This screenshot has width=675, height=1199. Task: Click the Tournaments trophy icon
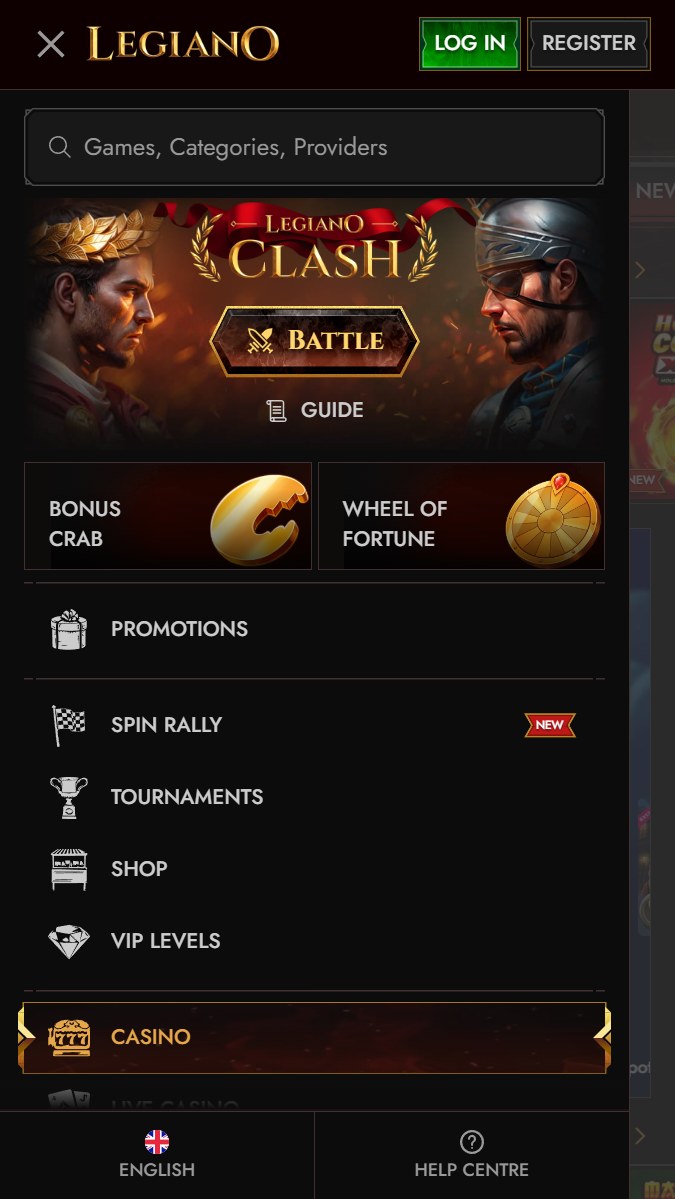tap(69, 797)
